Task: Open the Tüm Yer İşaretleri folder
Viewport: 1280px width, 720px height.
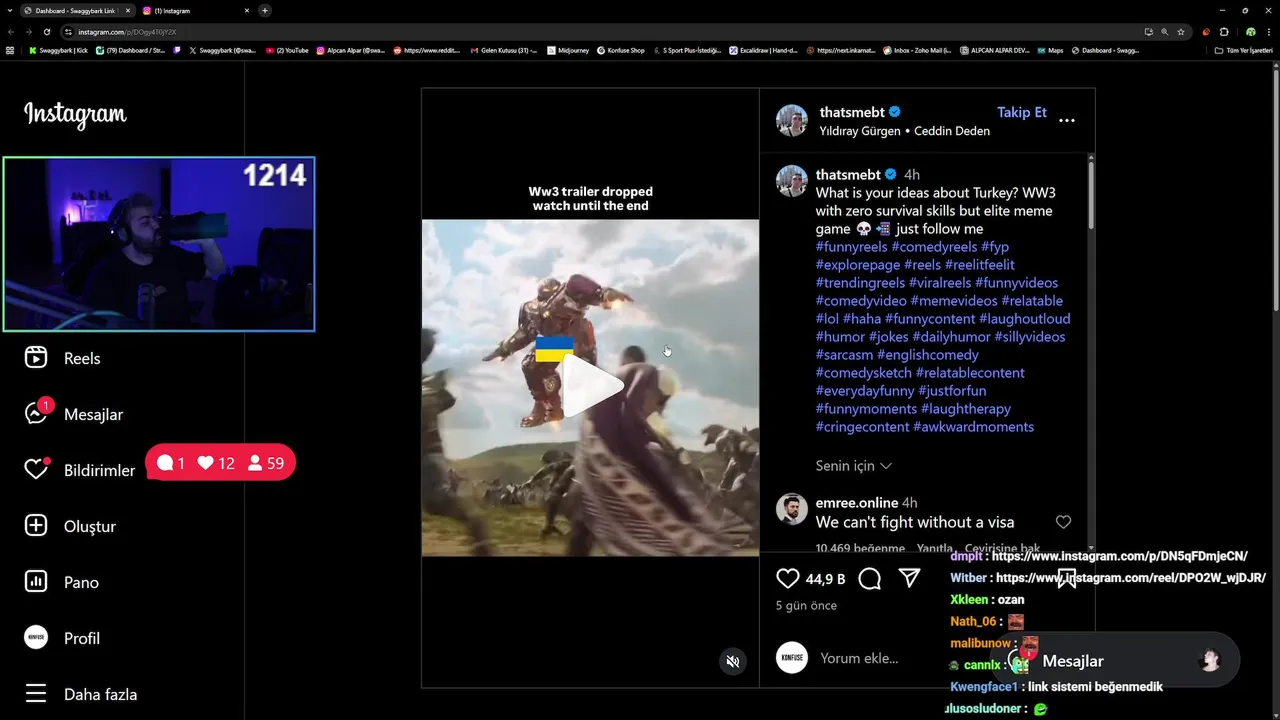Action: pos(1244,50)
